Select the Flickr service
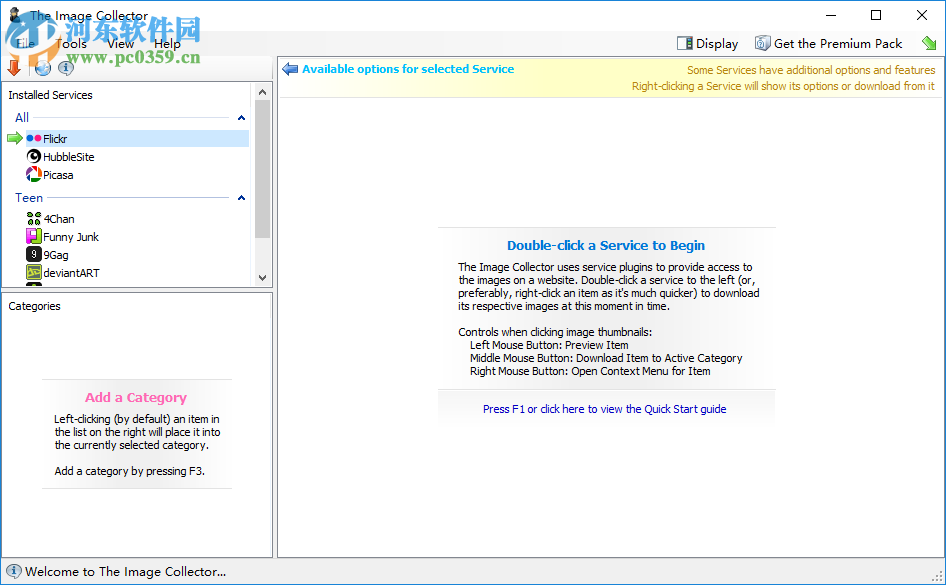Screen dimensions: 946x585 [55, 139]
